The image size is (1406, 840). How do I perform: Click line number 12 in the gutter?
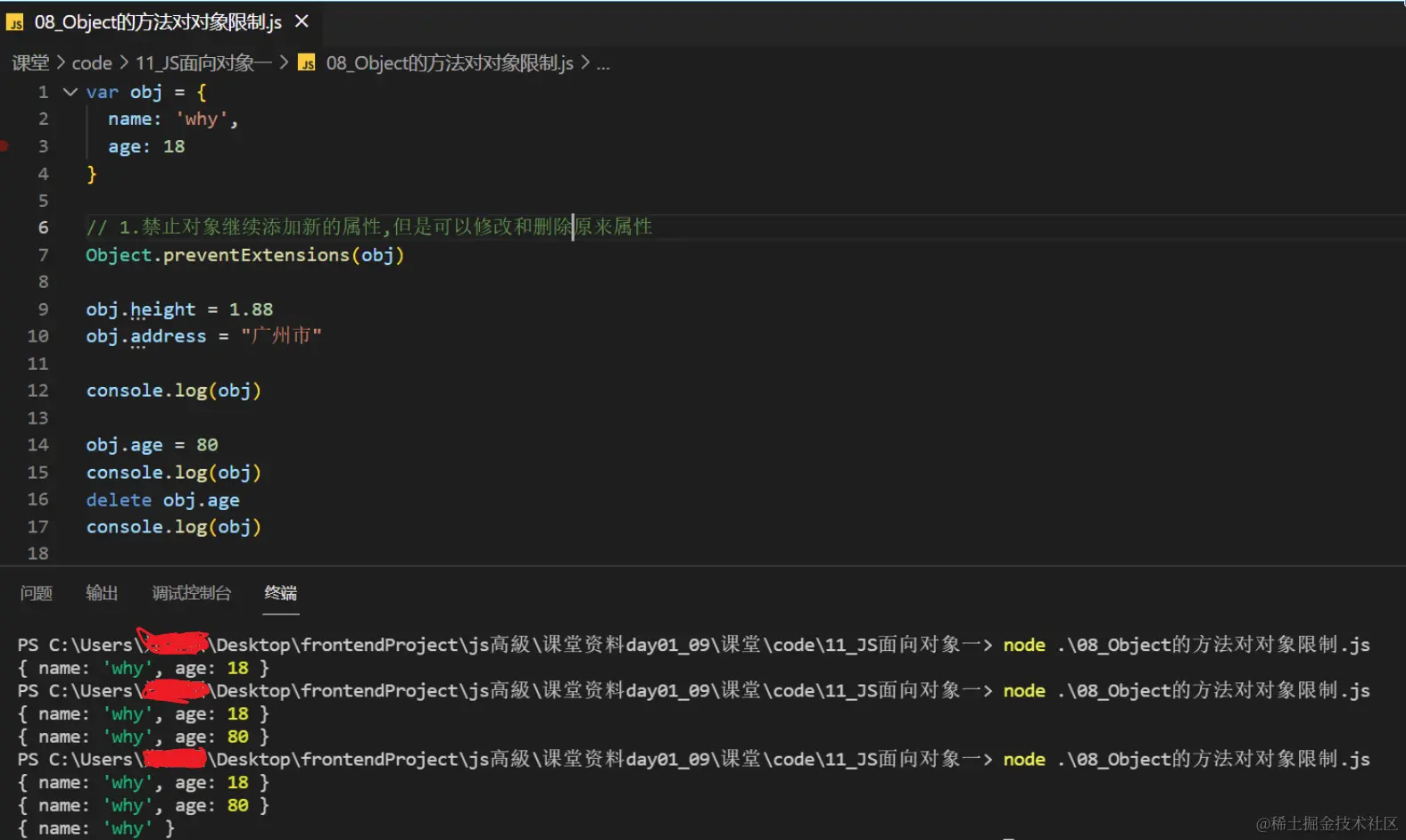click(38, 391)
